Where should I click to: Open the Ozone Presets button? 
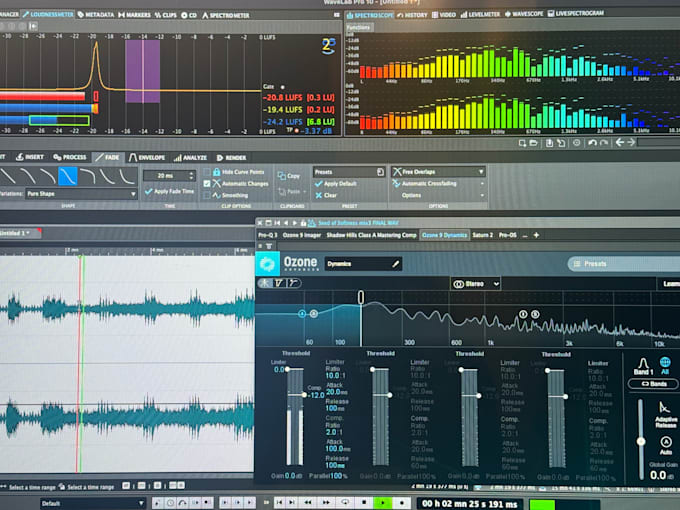point(624,264)
